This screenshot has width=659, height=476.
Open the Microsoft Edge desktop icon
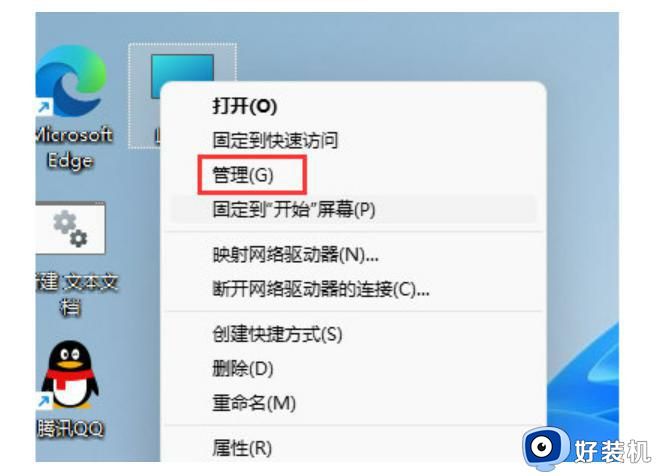(70, 81)
